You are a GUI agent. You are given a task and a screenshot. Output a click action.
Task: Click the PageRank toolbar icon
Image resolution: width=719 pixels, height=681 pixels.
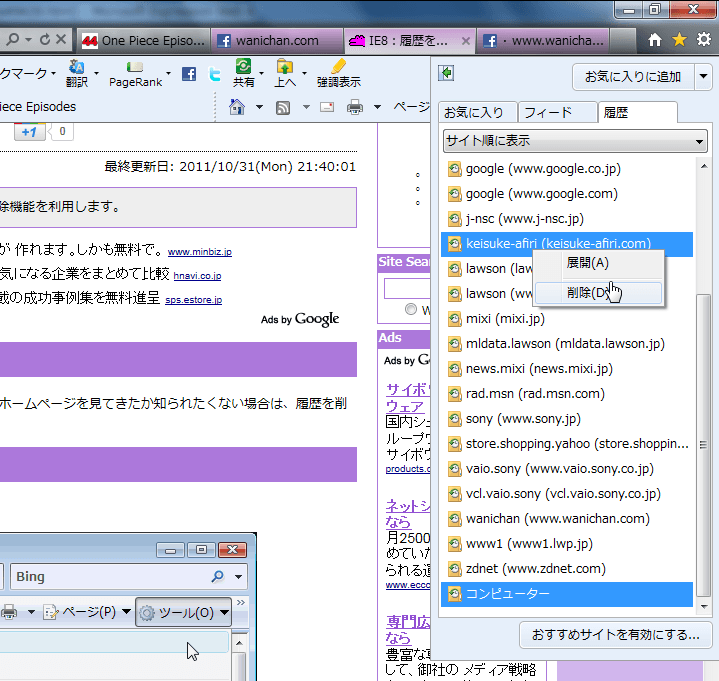135,74
